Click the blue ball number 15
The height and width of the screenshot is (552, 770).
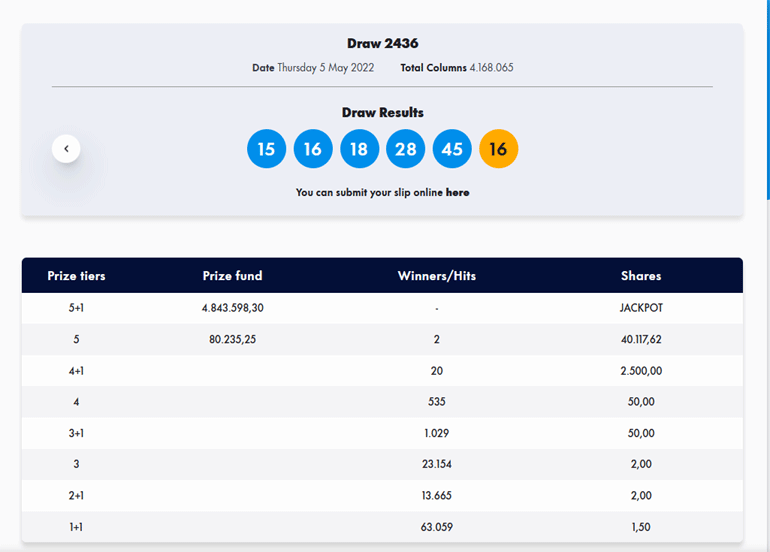[x=266, y=149]
